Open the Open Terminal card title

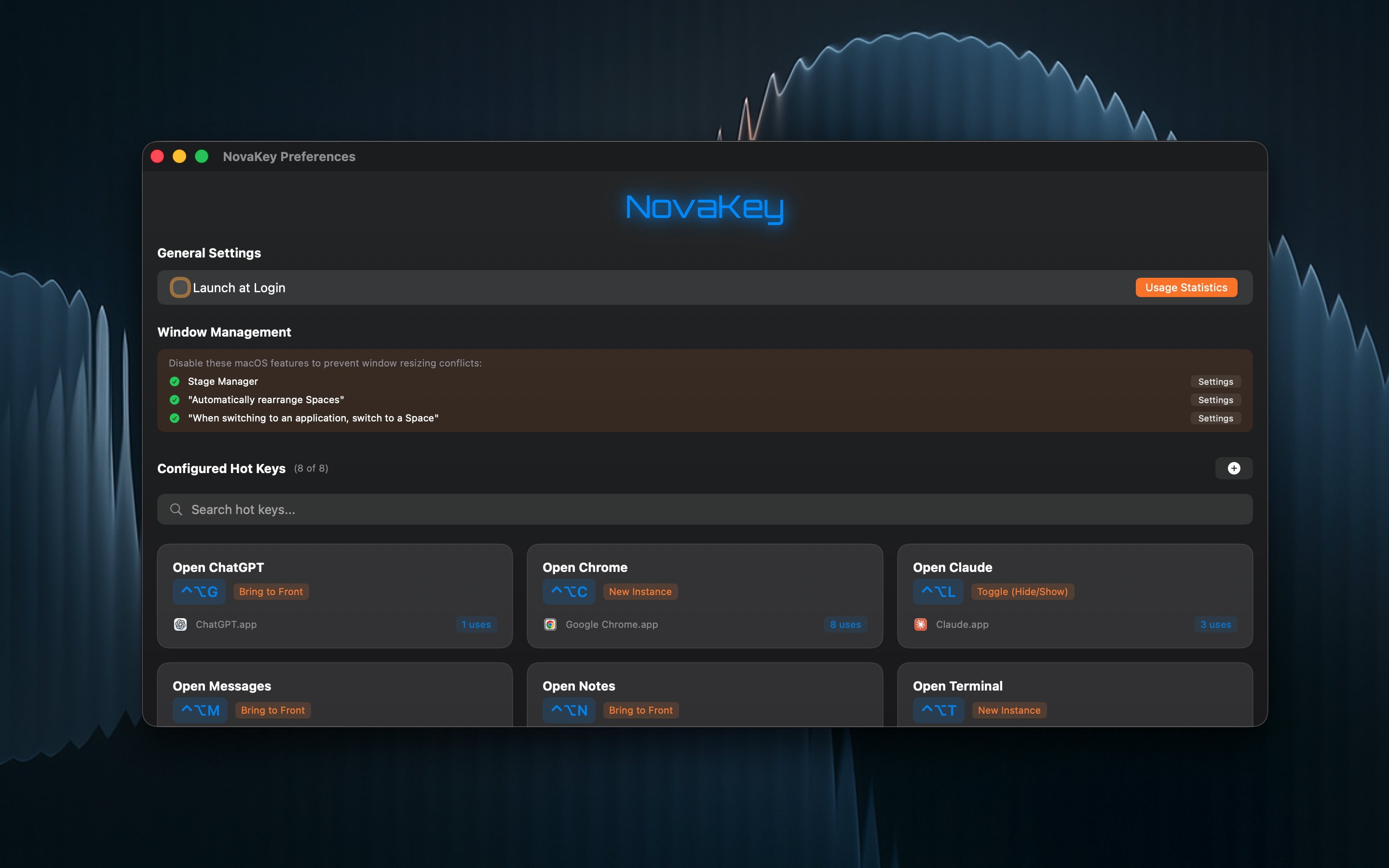[957, 686]
